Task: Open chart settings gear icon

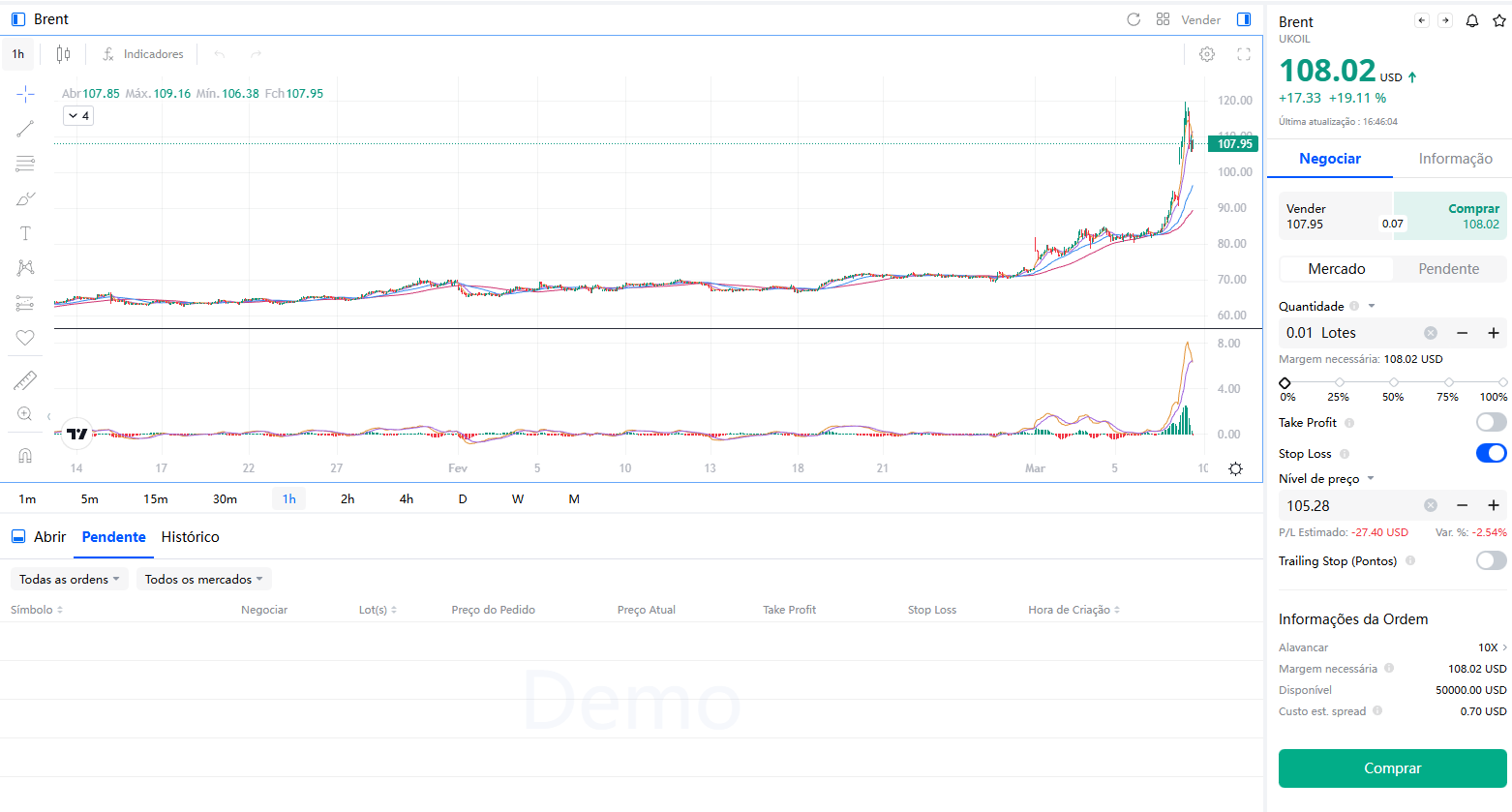Action: (1207, 54)
